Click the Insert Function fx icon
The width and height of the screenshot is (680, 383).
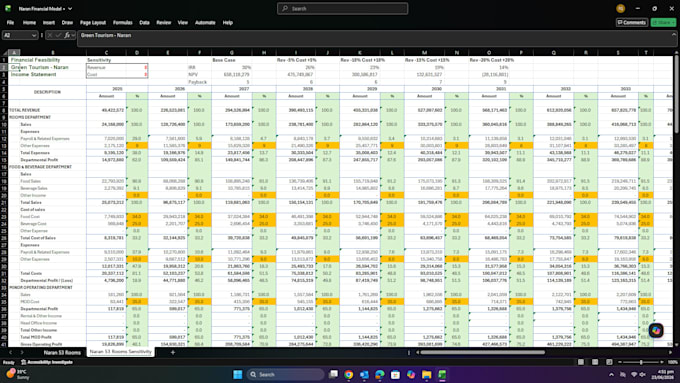(67, 36)
